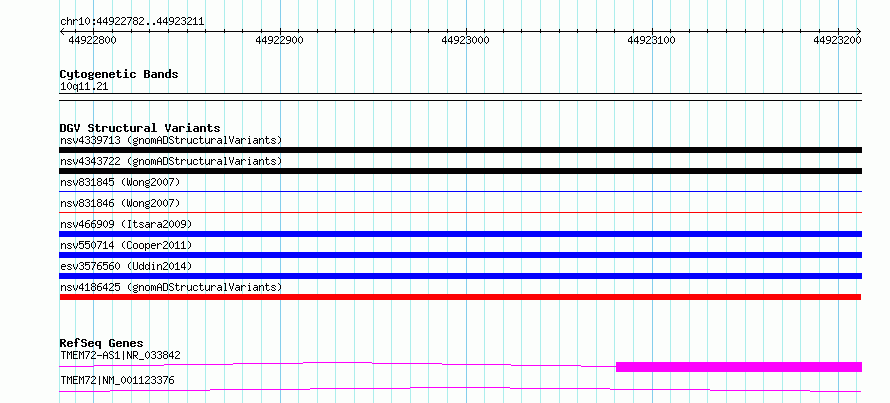The width and height of the screenshot is (890, 403).
Task: Click ruler position 44923200
Action: click(837, 40)
